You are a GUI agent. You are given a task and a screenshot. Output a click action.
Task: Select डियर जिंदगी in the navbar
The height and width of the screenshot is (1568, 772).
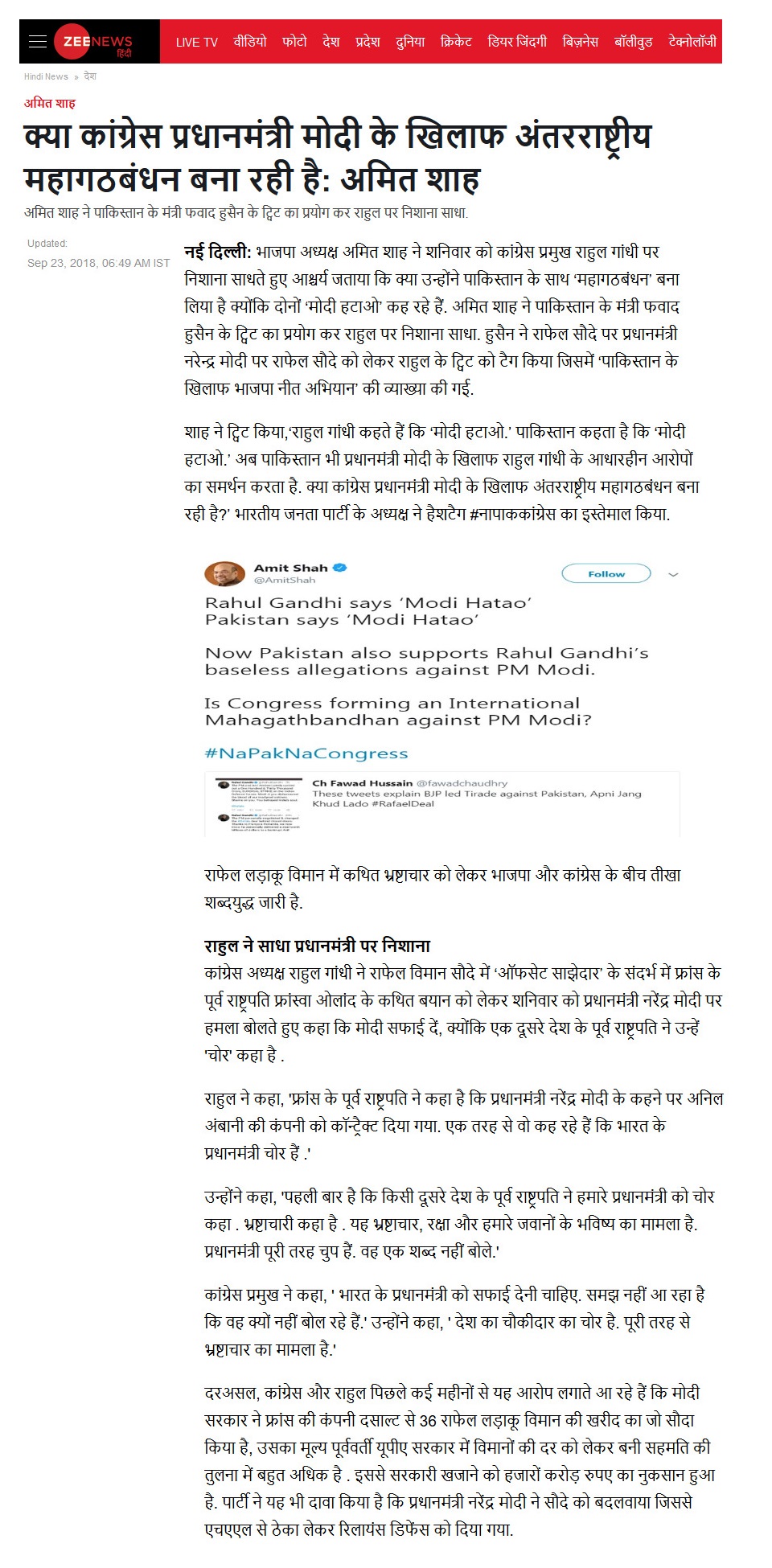coord(517,41)
